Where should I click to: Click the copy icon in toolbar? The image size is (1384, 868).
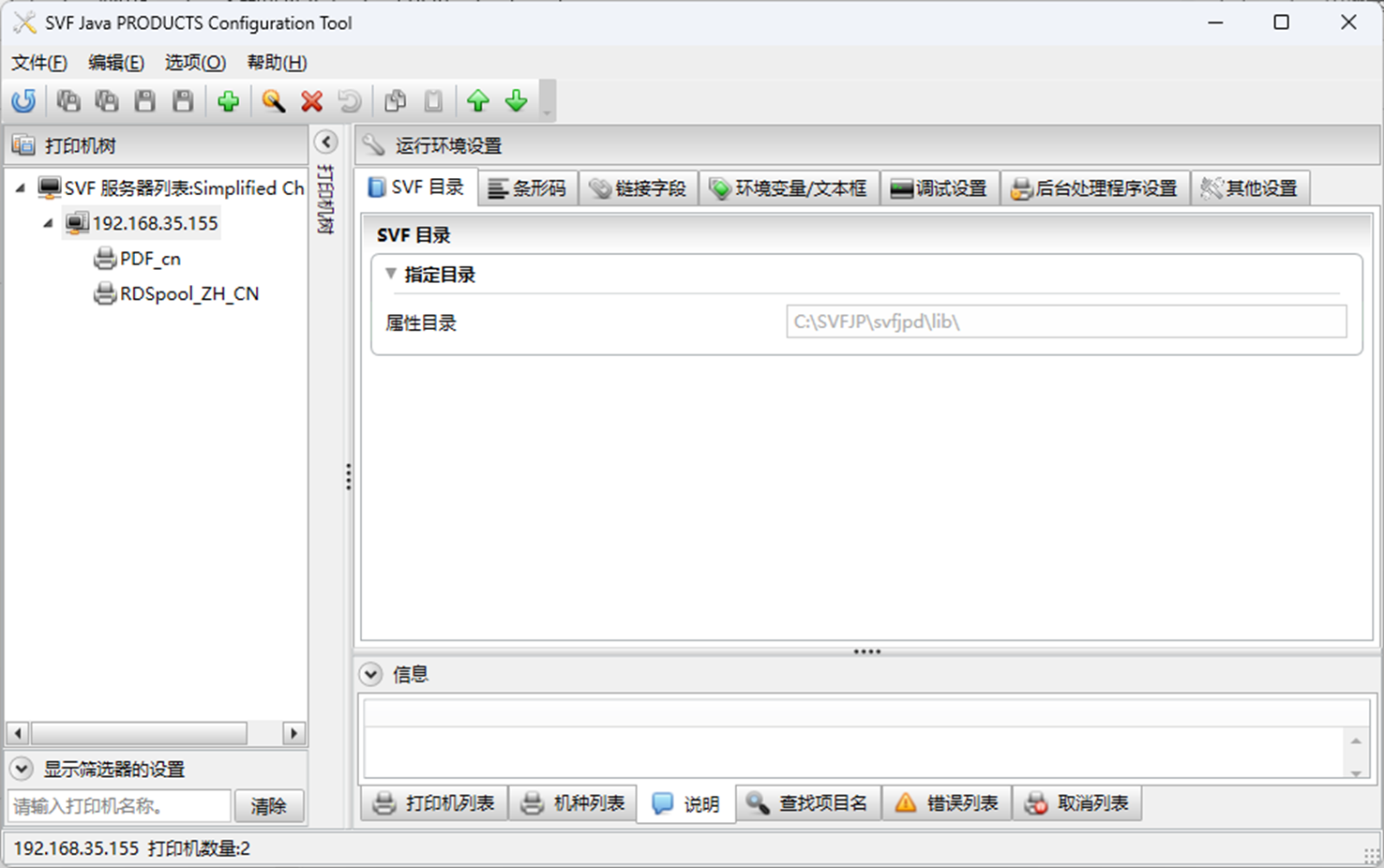tap(395, 101)
